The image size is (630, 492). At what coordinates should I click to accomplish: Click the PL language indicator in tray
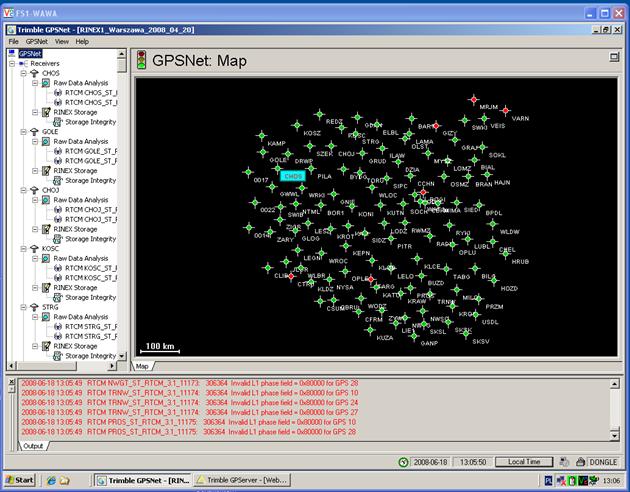coord(548,480)
